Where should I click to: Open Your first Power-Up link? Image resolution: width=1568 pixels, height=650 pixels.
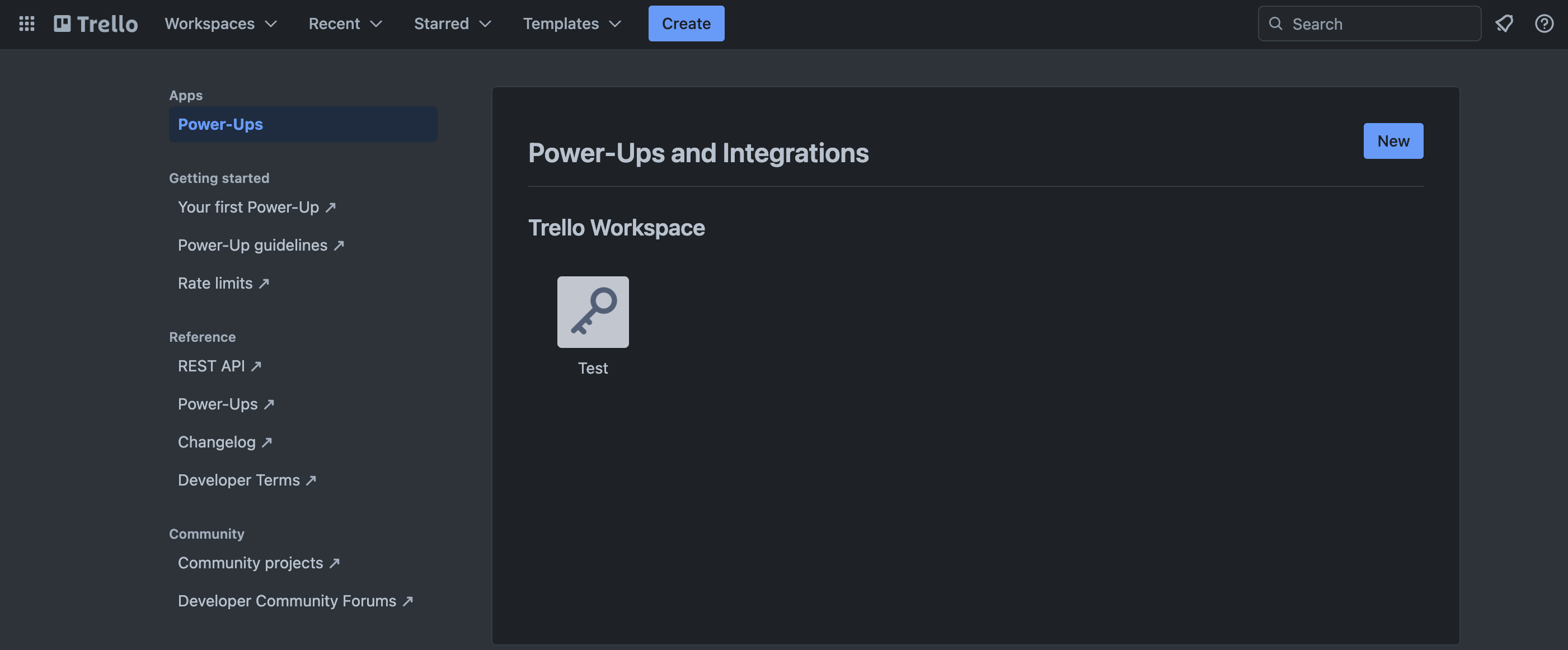(248, 208)
